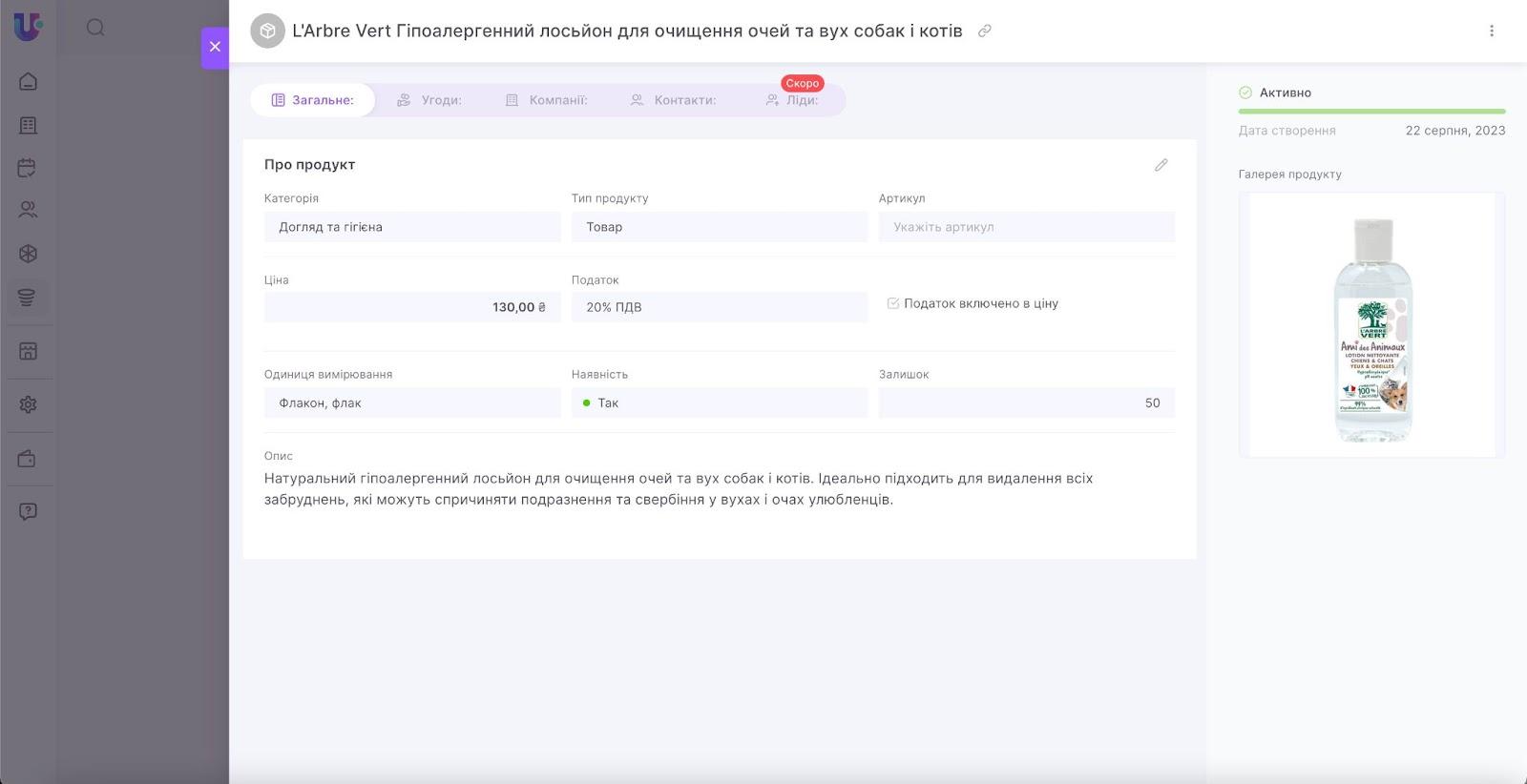Select the Загальне tab
Image resolution: width=1527 pixels, height=784 pixels.
[x=312, y=100]
